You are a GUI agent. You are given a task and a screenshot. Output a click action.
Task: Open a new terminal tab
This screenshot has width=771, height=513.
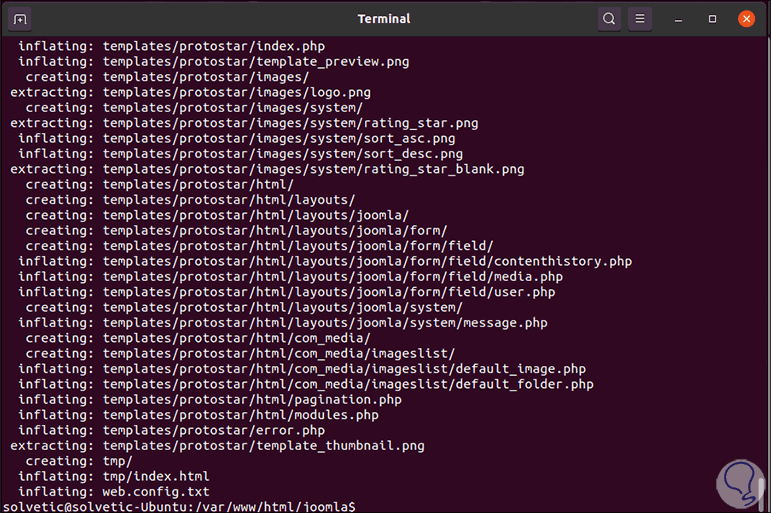(21, 19)
